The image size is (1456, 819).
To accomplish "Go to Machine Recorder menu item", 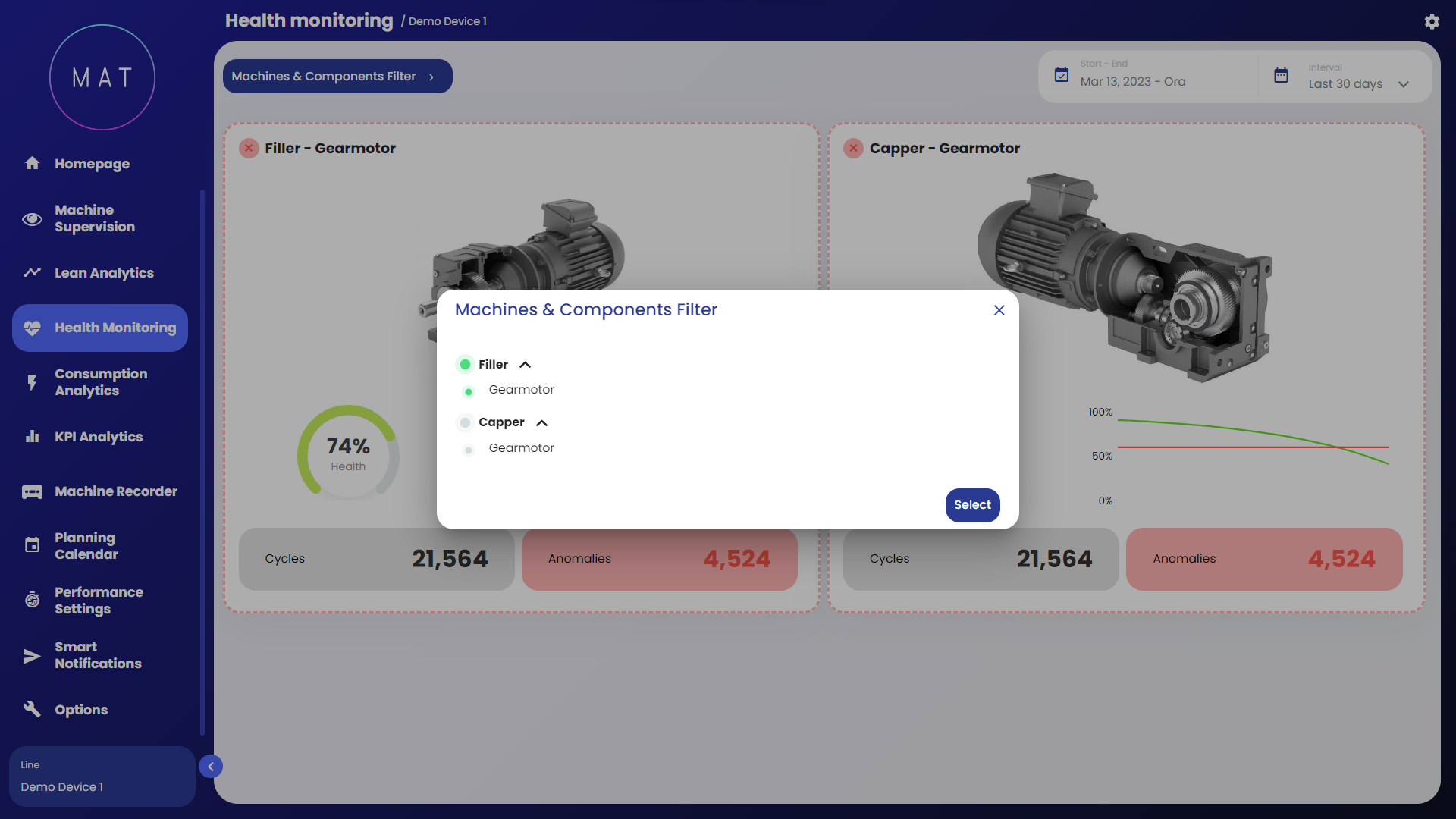I will tap(115, 491).
